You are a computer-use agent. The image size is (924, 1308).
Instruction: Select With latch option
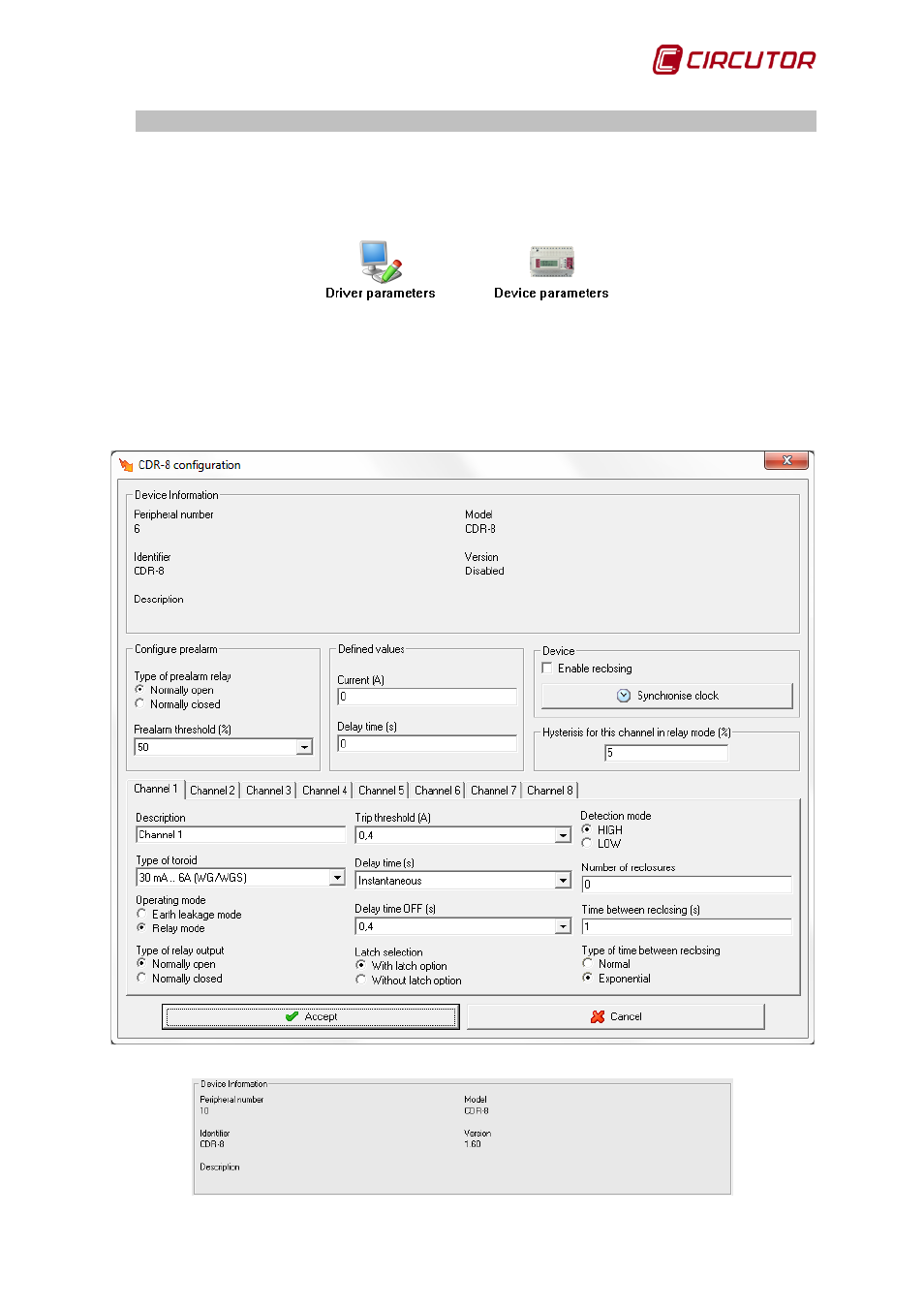[361, 966]
